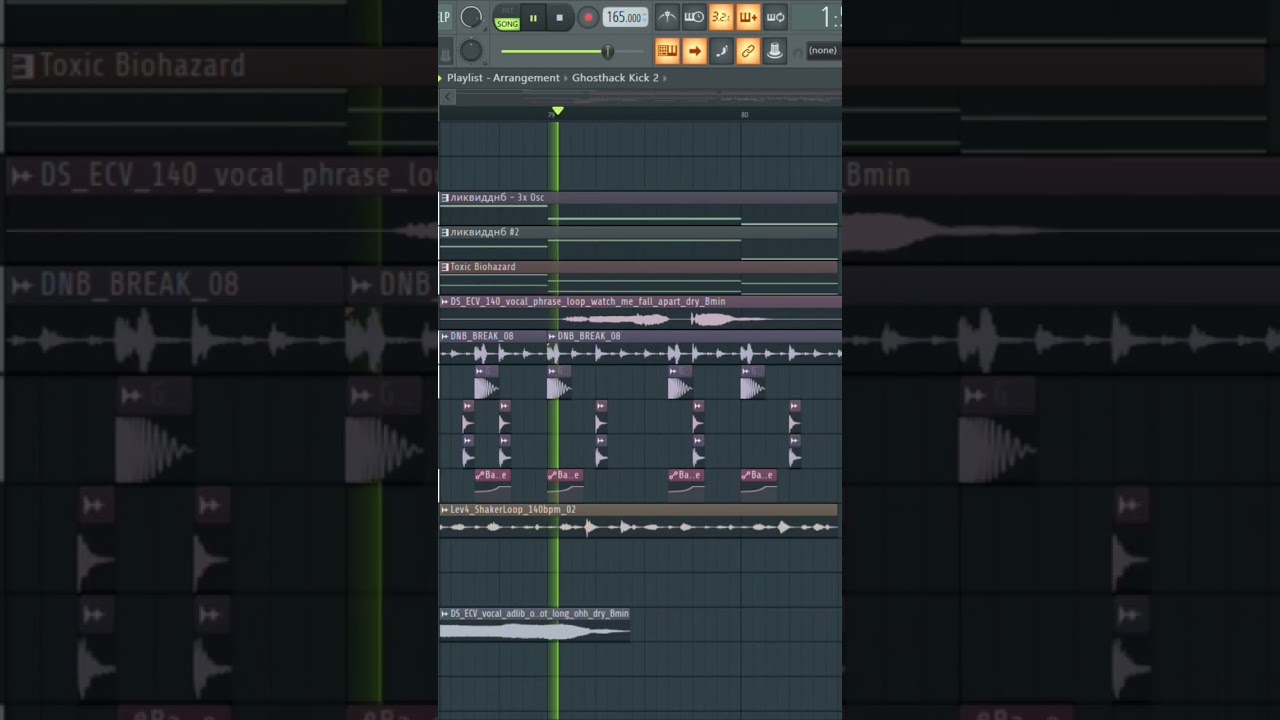
Task: Enable step editing mode icon
Action: [x=721, y=51]
